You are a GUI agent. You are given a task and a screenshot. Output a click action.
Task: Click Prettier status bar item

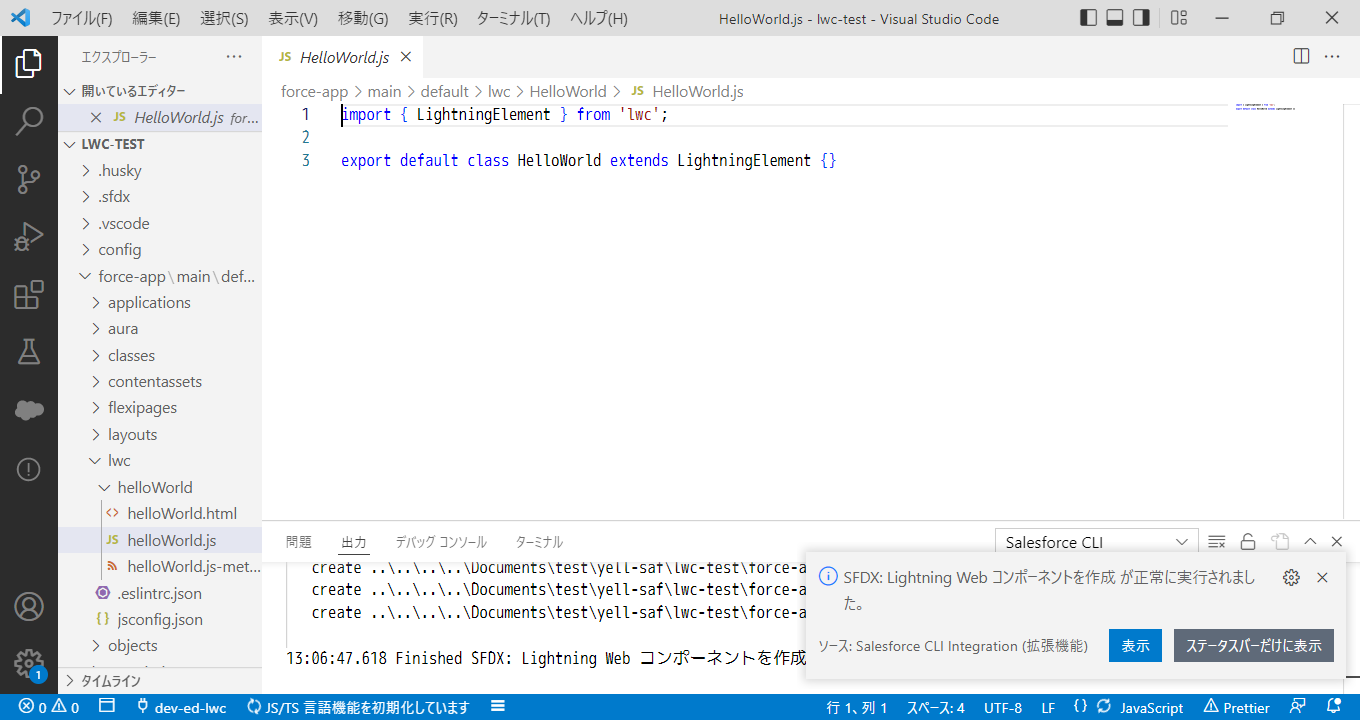pos(1236,707)
